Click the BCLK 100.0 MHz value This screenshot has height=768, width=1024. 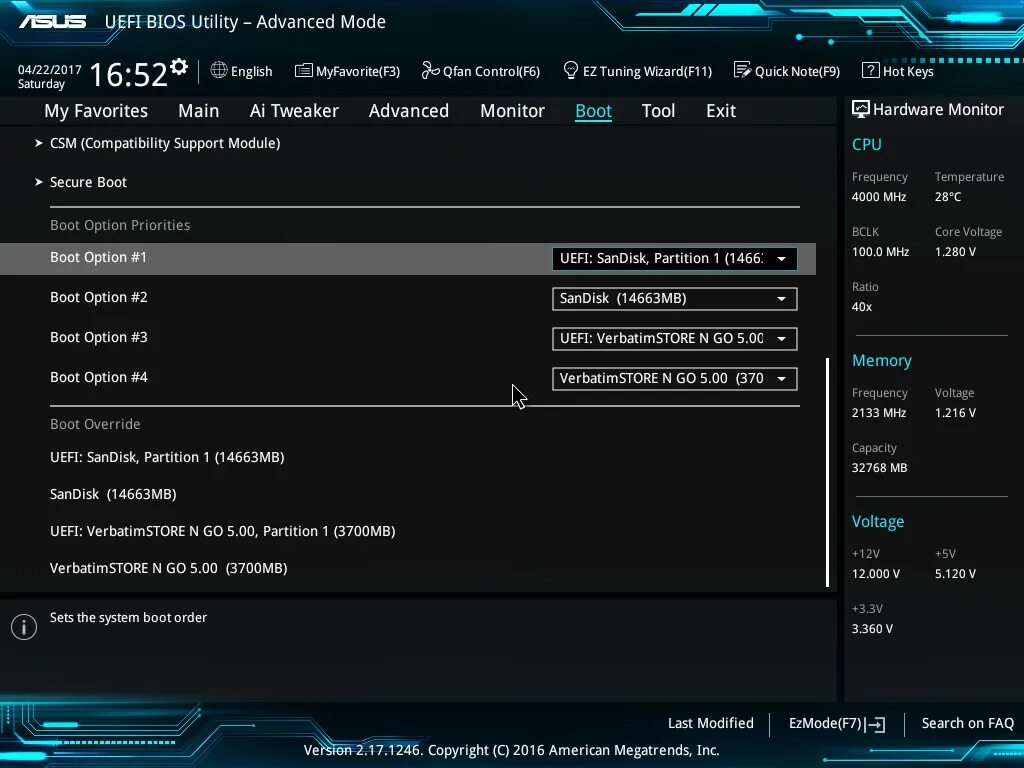coord(880,251)
